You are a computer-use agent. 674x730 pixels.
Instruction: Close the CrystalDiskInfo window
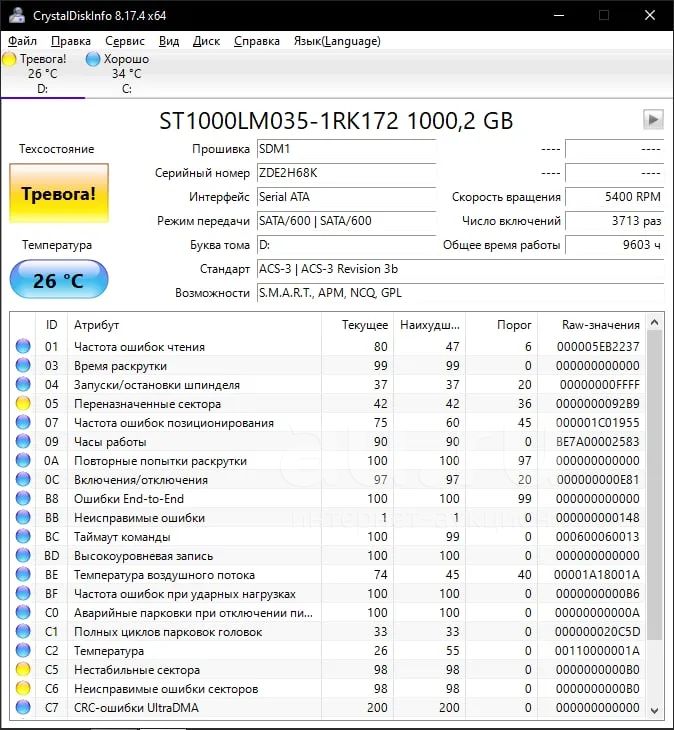650,15
